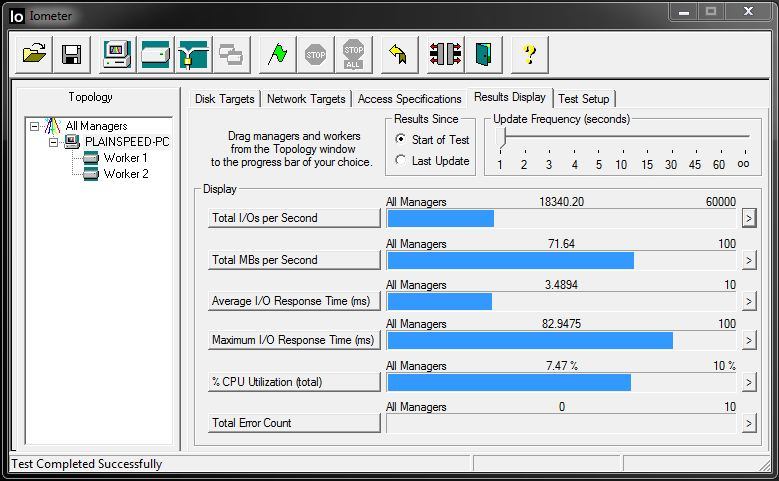This screenshot has width=779, height=481.
Task: Switch to Network Targets tab
Action: (x=306, y=99)
